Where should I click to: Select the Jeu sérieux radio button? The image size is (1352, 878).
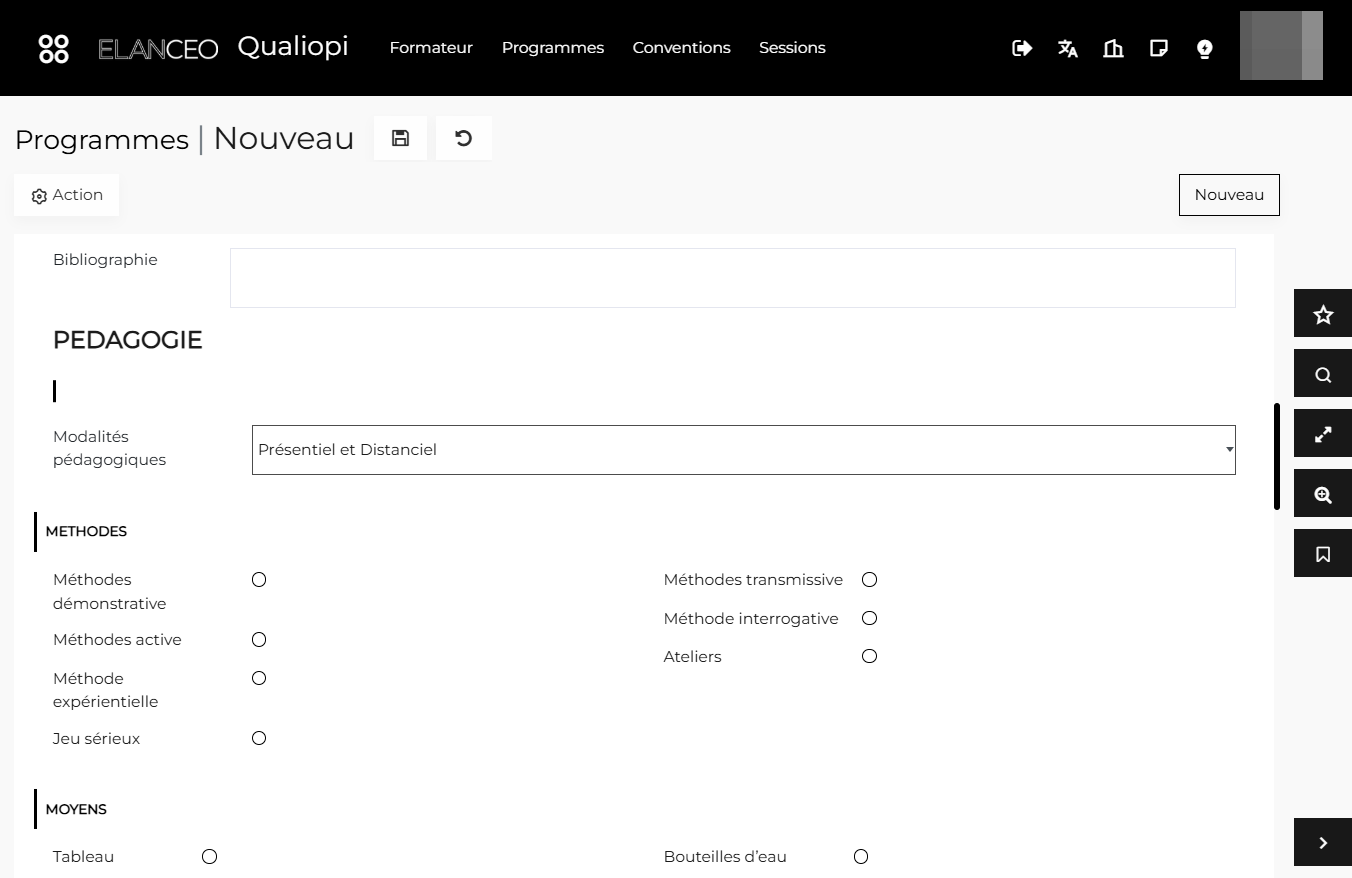click(259, 738)
